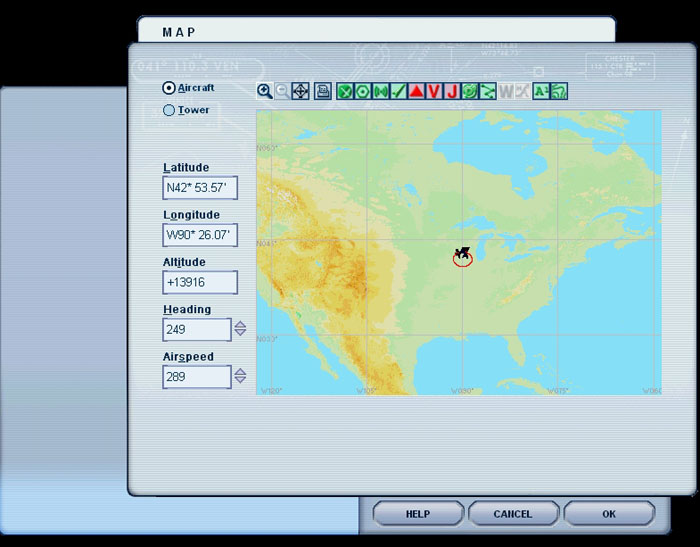Toggle the red triangle intersections icon
The height and width of the screenshot is (547, 700).
417,91
